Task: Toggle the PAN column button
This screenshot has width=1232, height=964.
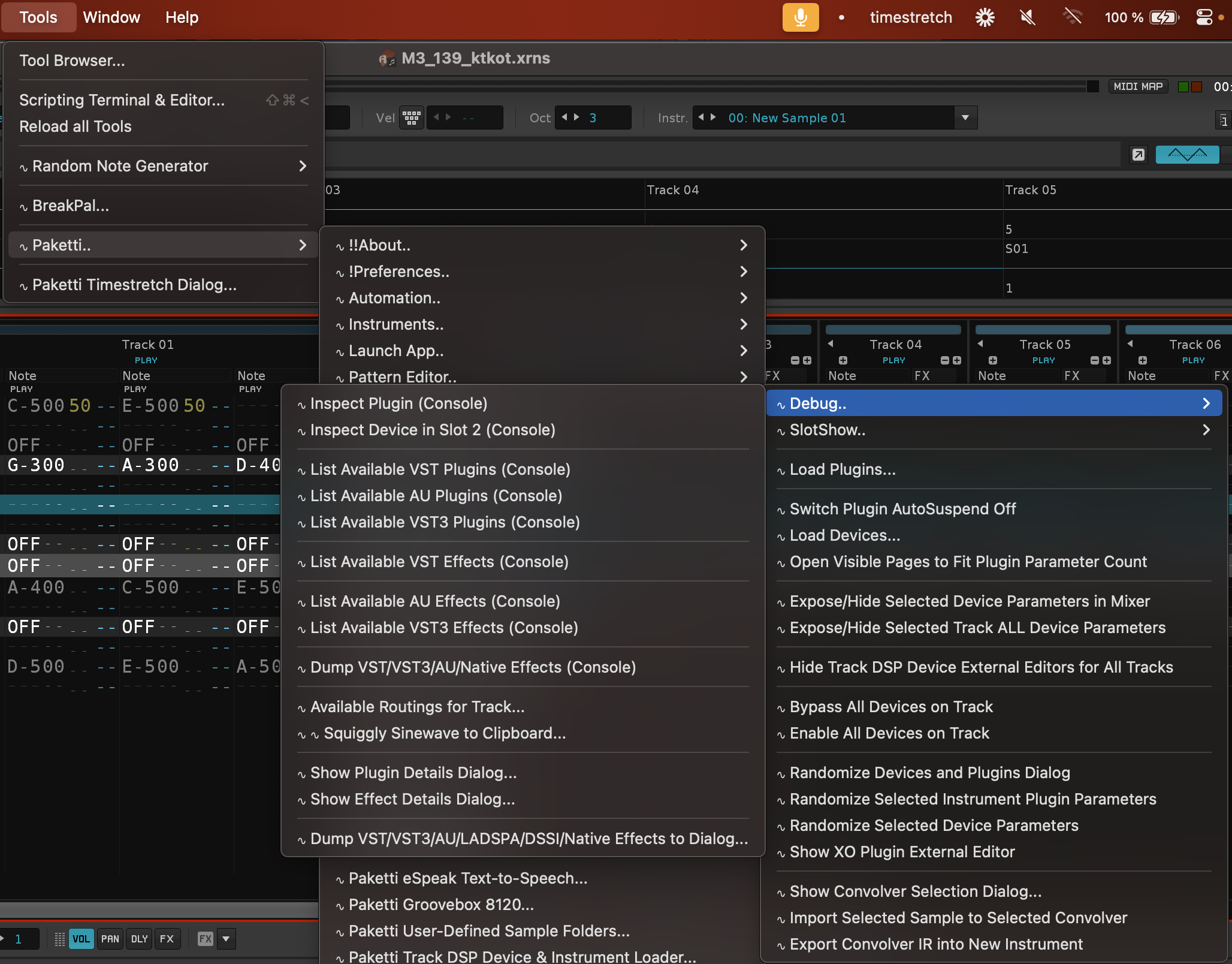Action: 110,939
